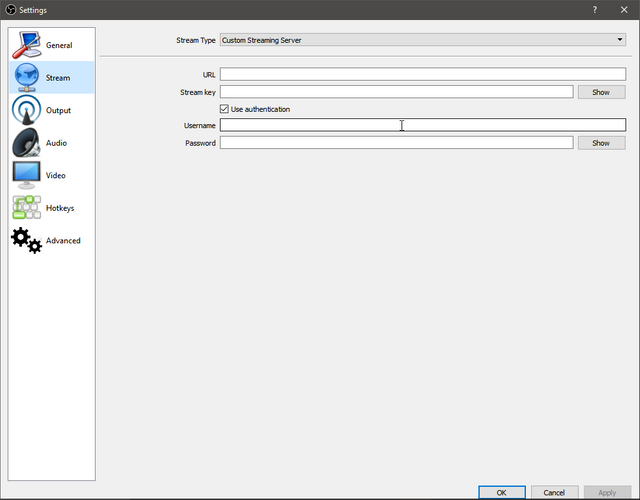Click the question mark help button
640x500 pixels.
(595, 10)
